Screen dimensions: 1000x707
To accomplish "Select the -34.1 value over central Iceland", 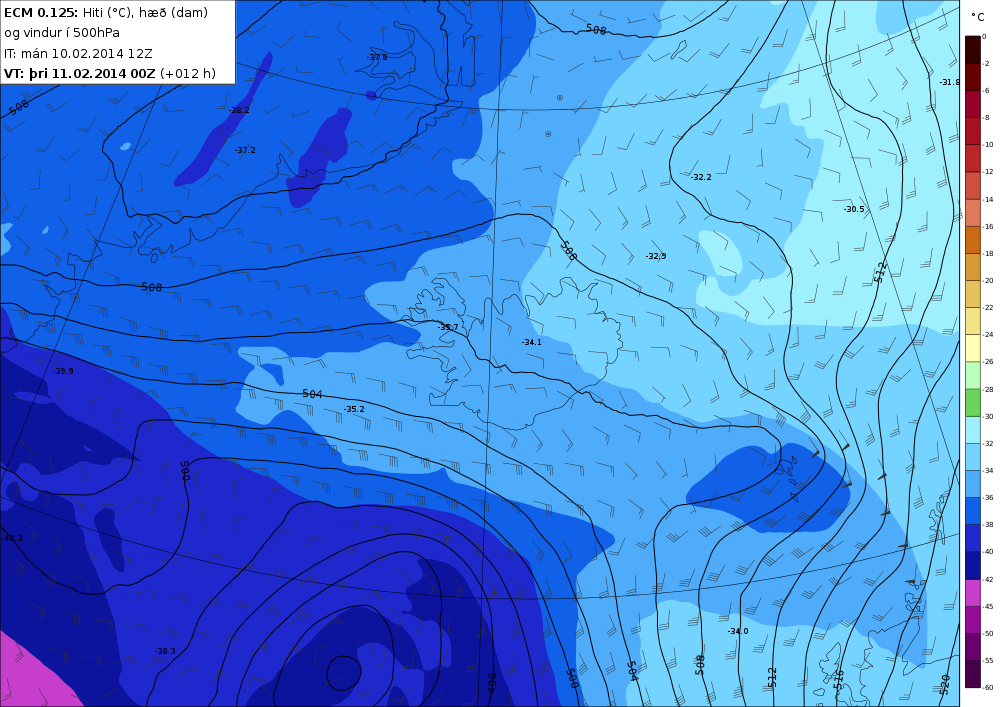I will coord(531,342).
